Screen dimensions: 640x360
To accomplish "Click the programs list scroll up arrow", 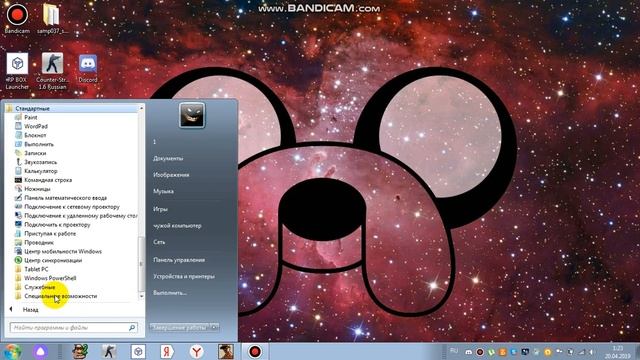I will [x=141, y=108].
